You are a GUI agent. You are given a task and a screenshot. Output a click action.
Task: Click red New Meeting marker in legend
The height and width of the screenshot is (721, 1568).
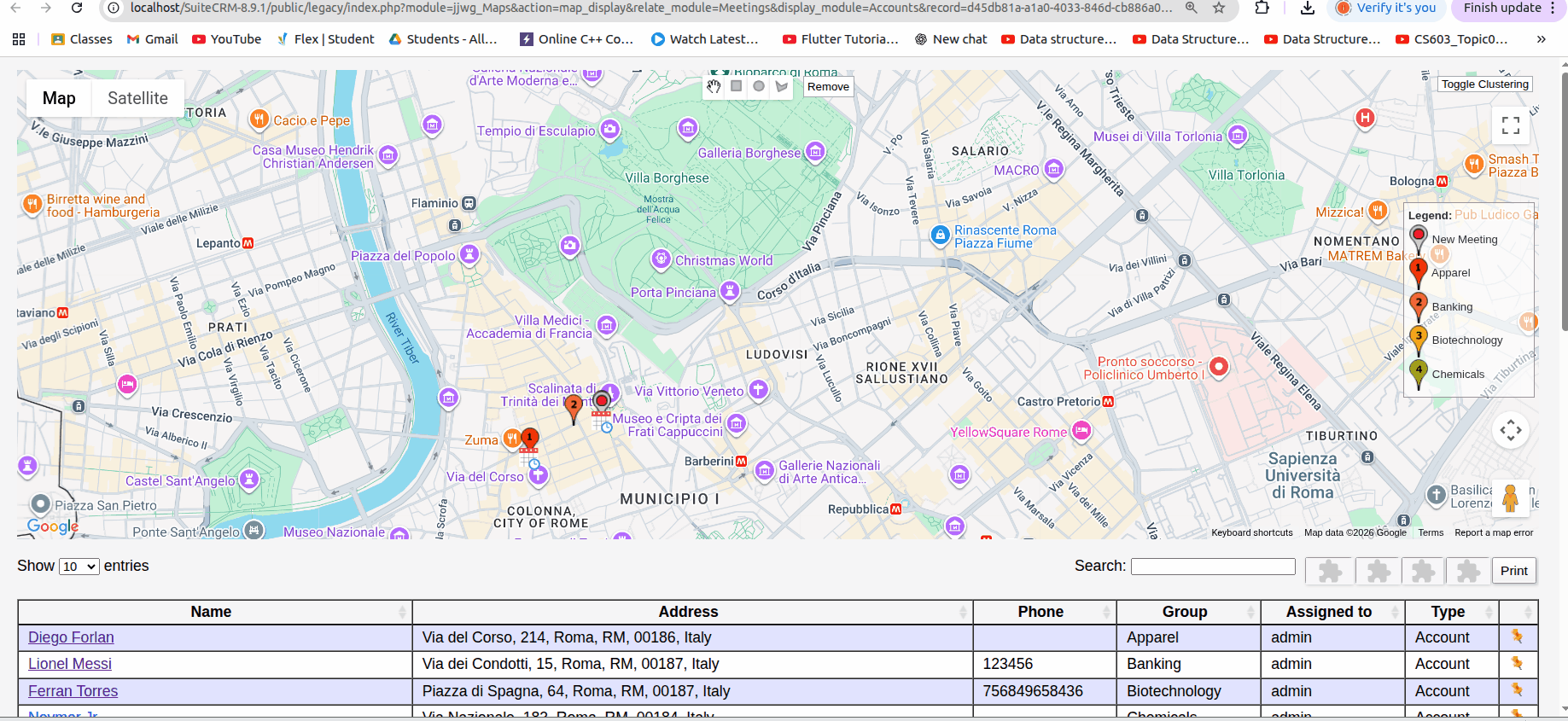tap(1418, 238)
